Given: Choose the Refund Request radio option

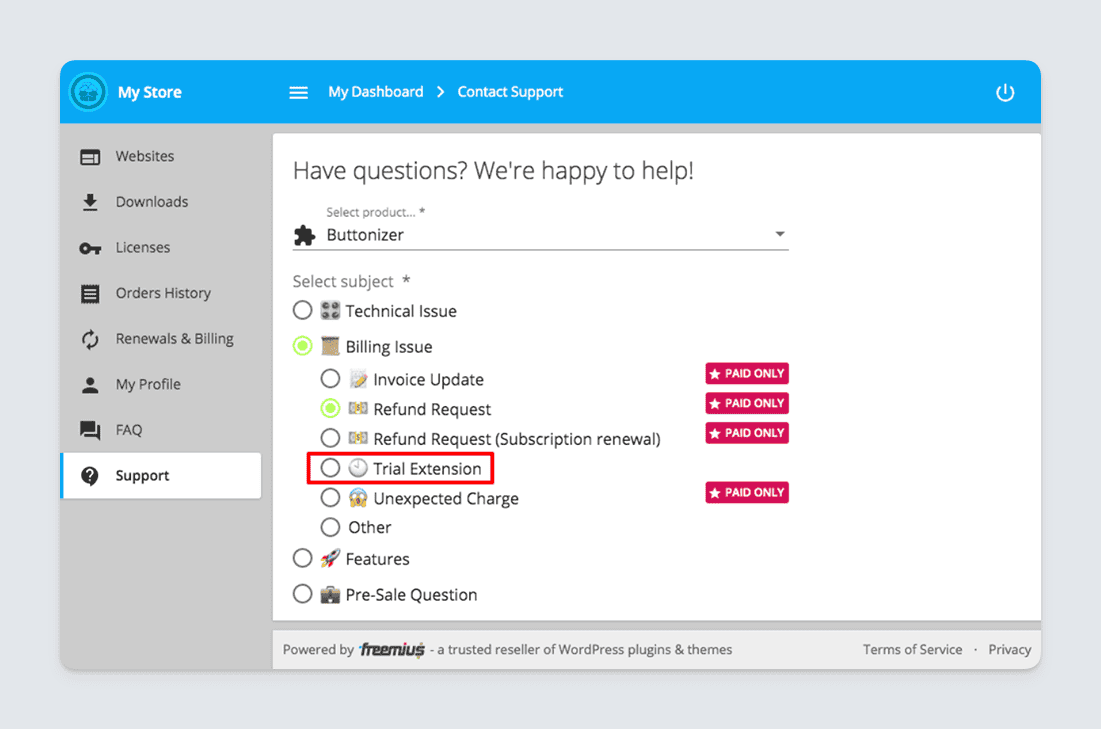Looking at the screenshot, I should (x=330, y=408).
